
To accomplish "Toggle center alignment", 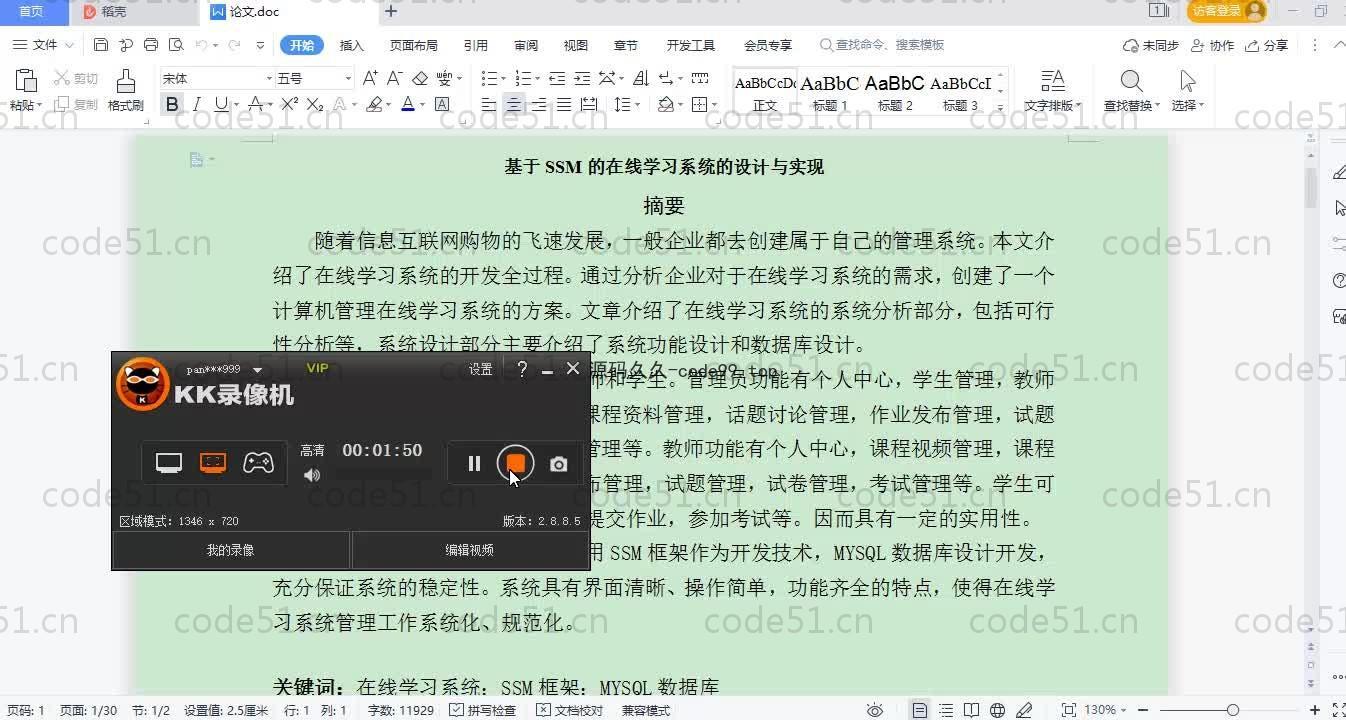I will [514, 104].
